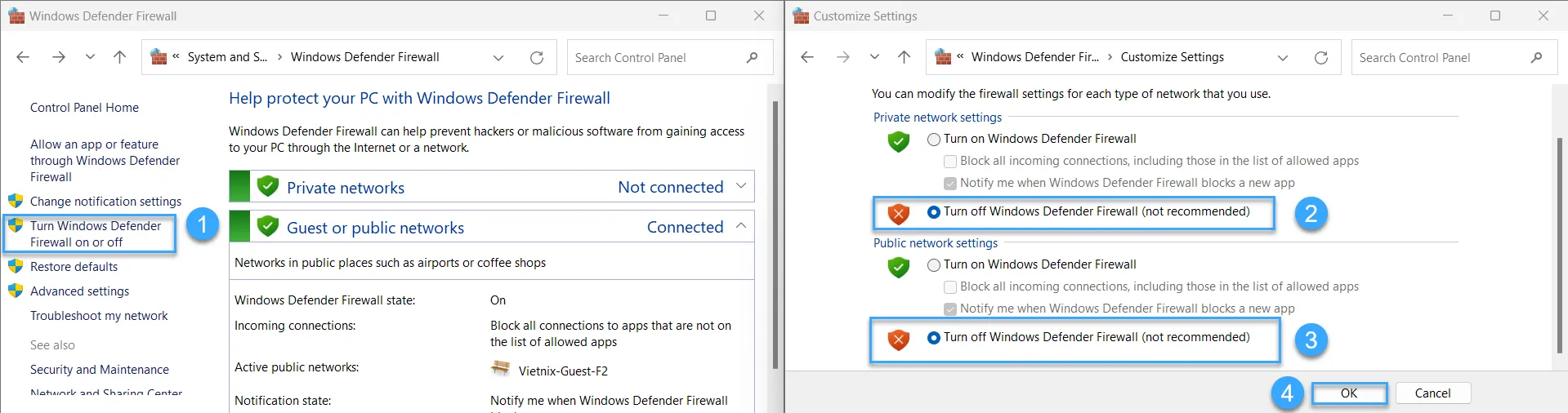Click search magnifier in Customize Settings window
1568x413 pixels.
click(x=1536, y=57)
